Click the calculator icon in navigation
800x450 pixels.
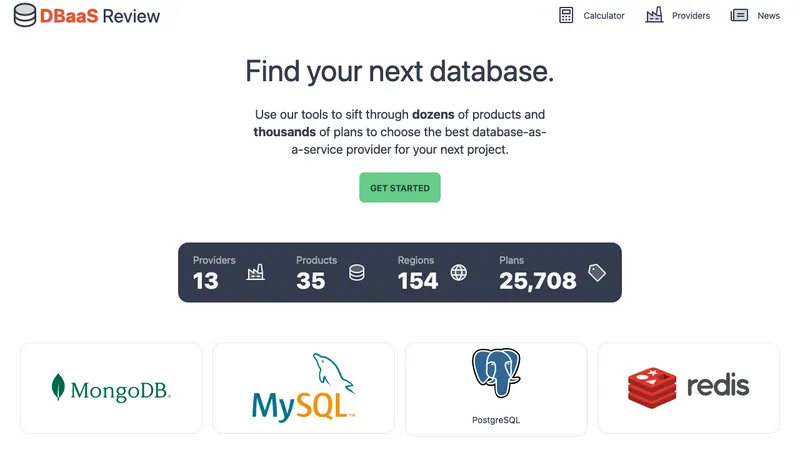[567, 16]
